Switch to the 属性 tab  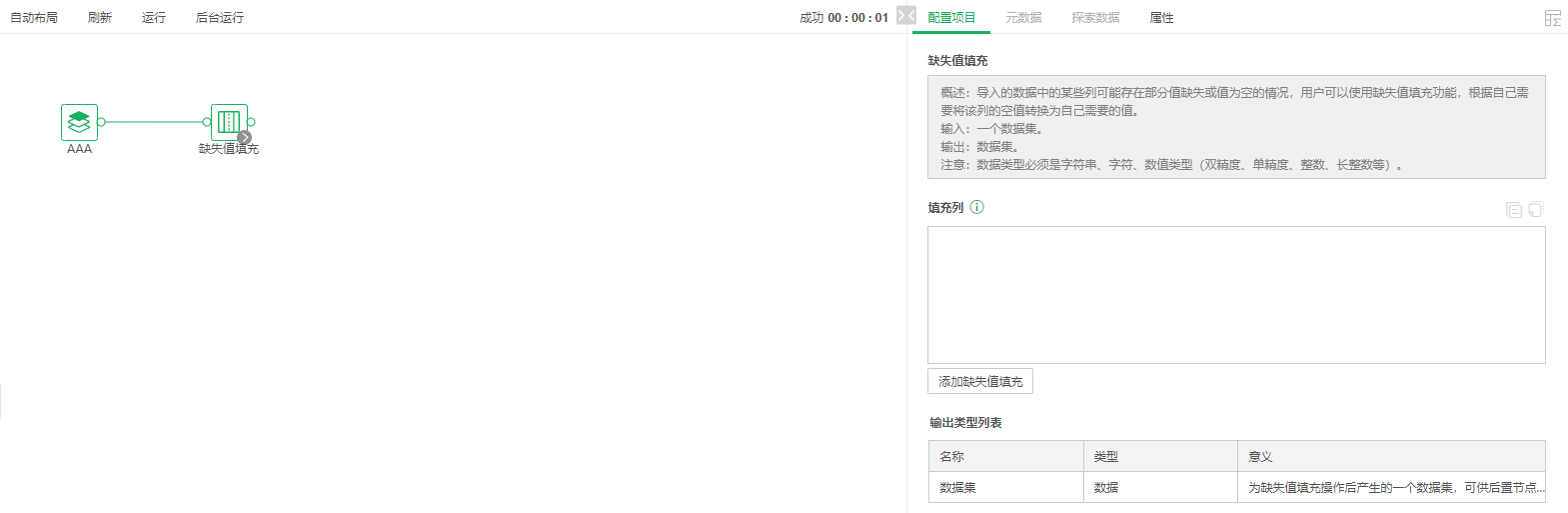tap(1161, 18)
